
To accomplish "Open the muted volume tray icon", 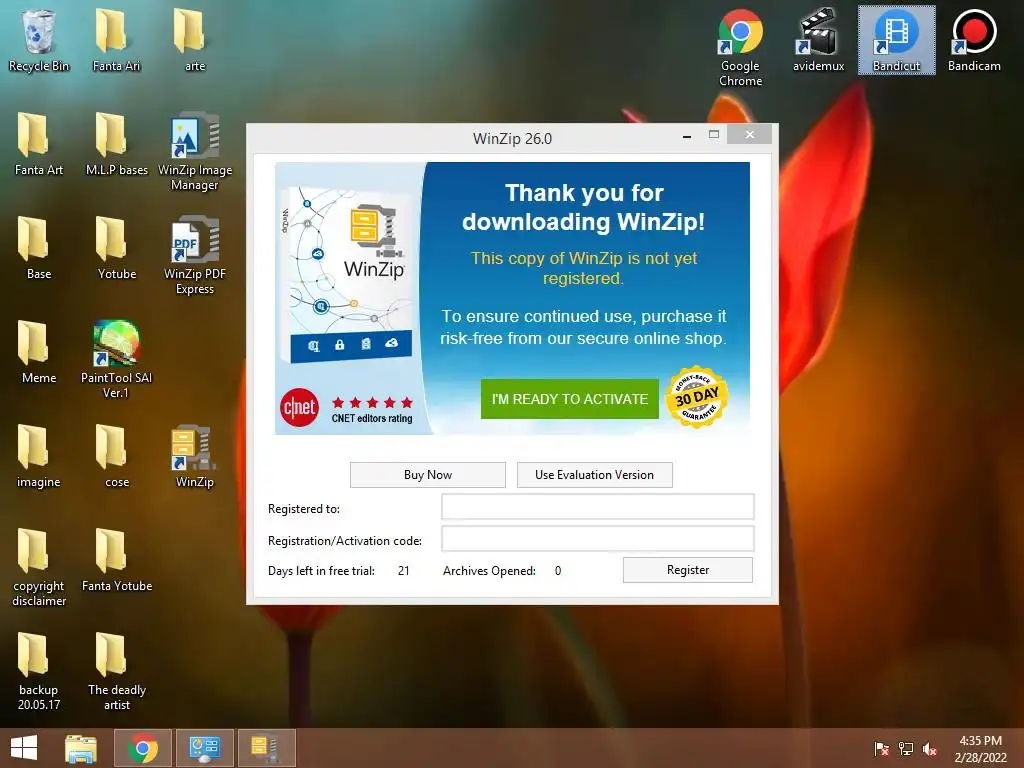I will pos(930,748).
